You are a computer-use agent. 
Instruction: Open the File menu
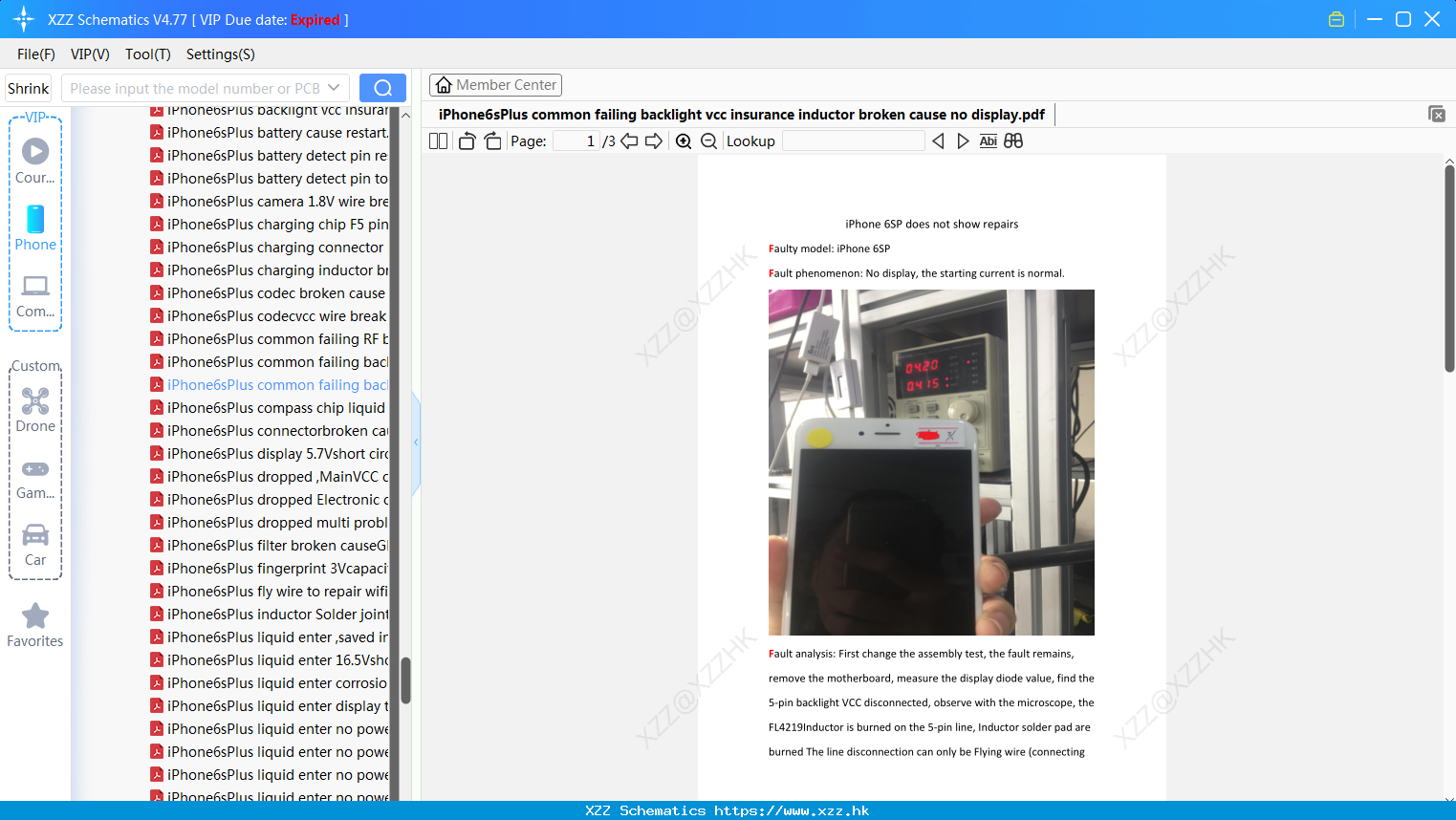[x=36, y=54]
